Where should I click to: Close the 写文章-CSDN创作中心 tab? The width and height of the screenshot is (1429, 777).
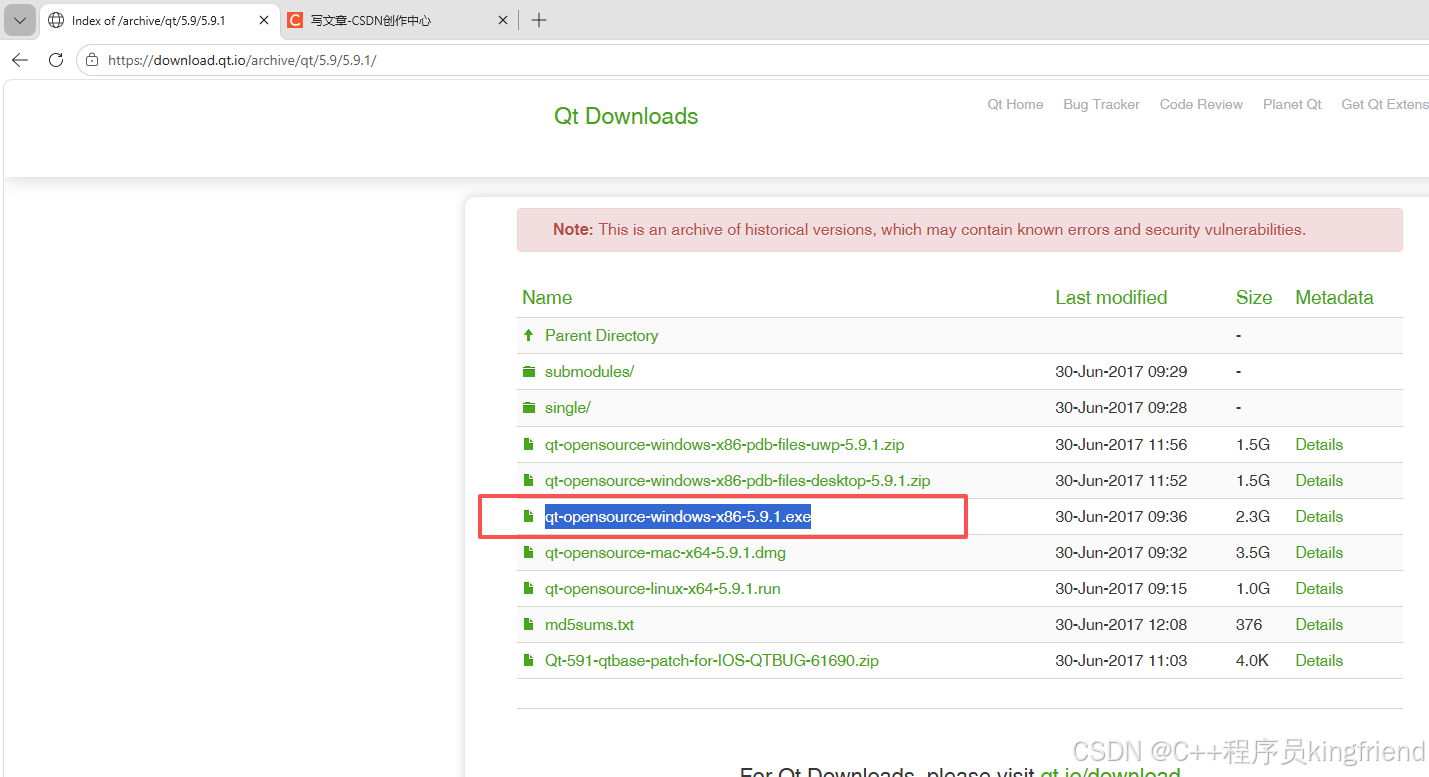click(x=503, y=20)
